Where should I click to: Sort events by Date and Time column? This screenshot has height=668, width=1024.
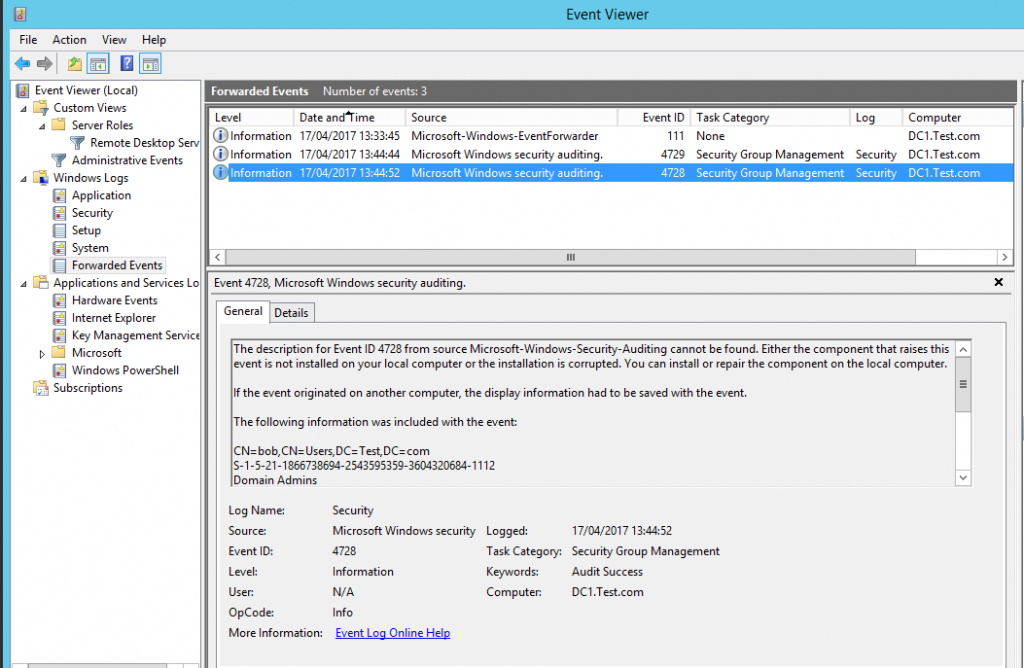349,118
